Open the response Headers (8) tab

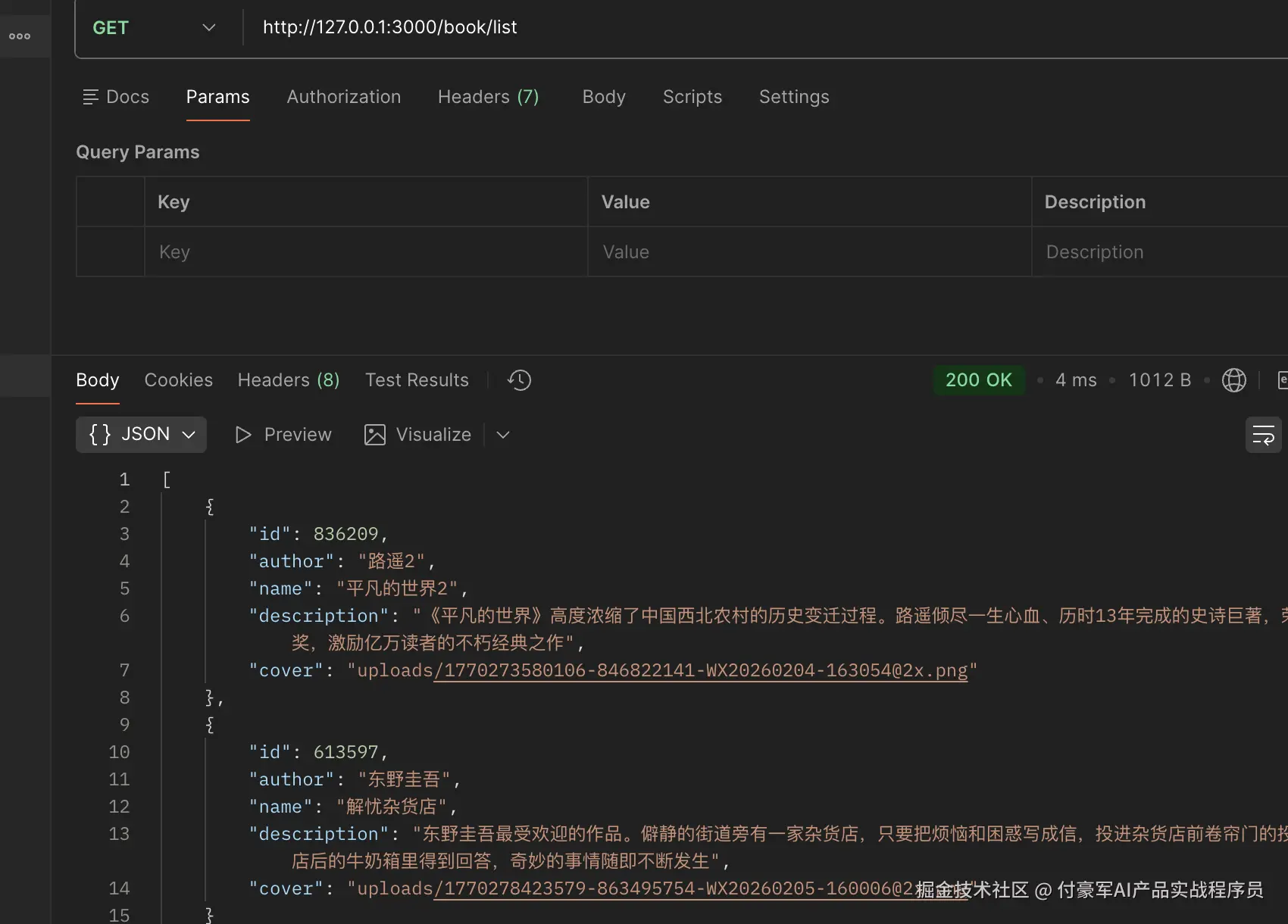289,380
